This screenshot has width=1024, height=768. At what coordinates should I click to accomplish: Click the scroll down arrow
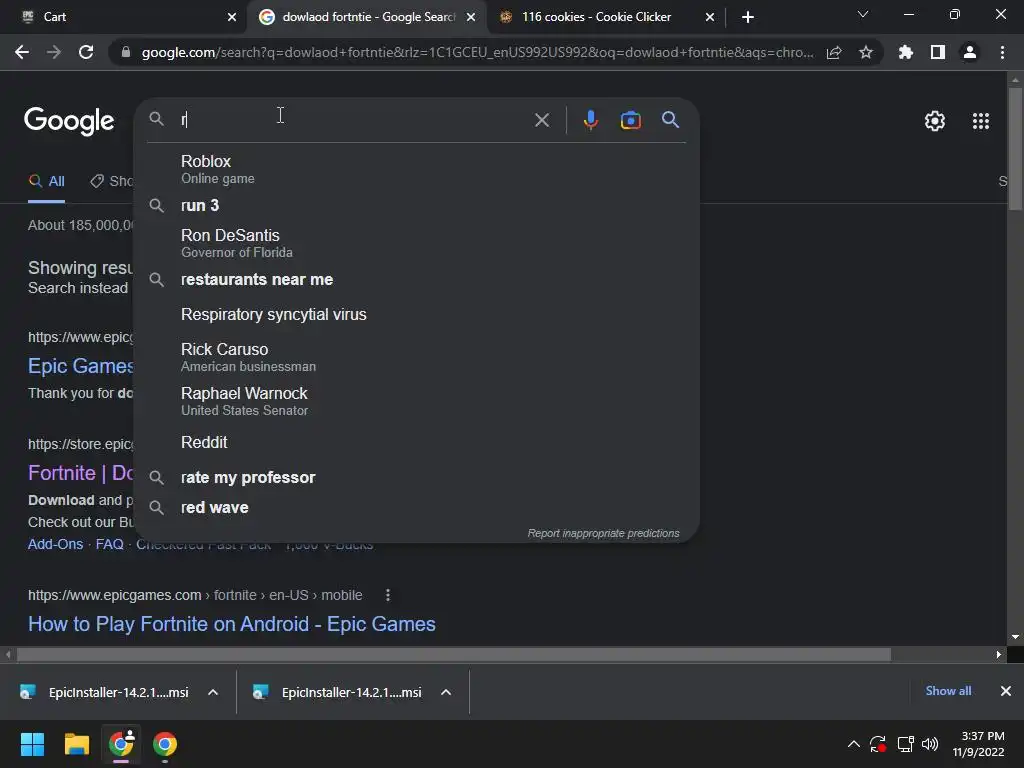[1015, 637]
